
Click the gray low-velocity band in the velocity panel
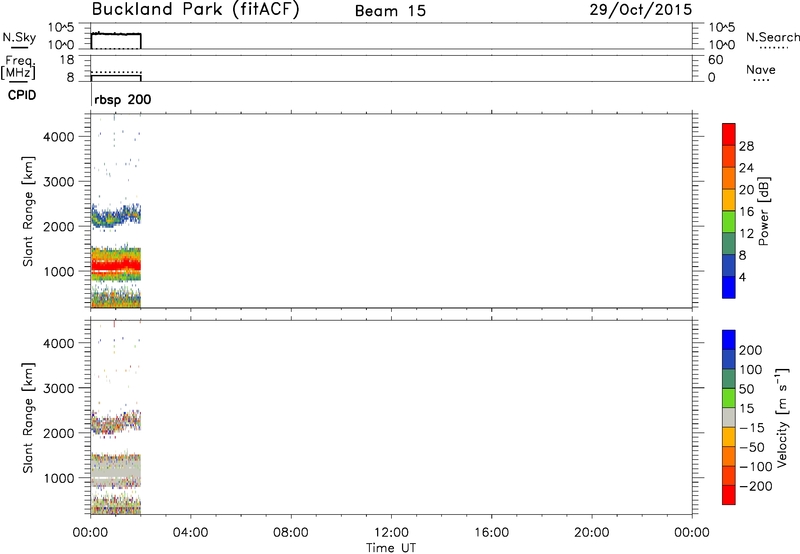(116, 470)
